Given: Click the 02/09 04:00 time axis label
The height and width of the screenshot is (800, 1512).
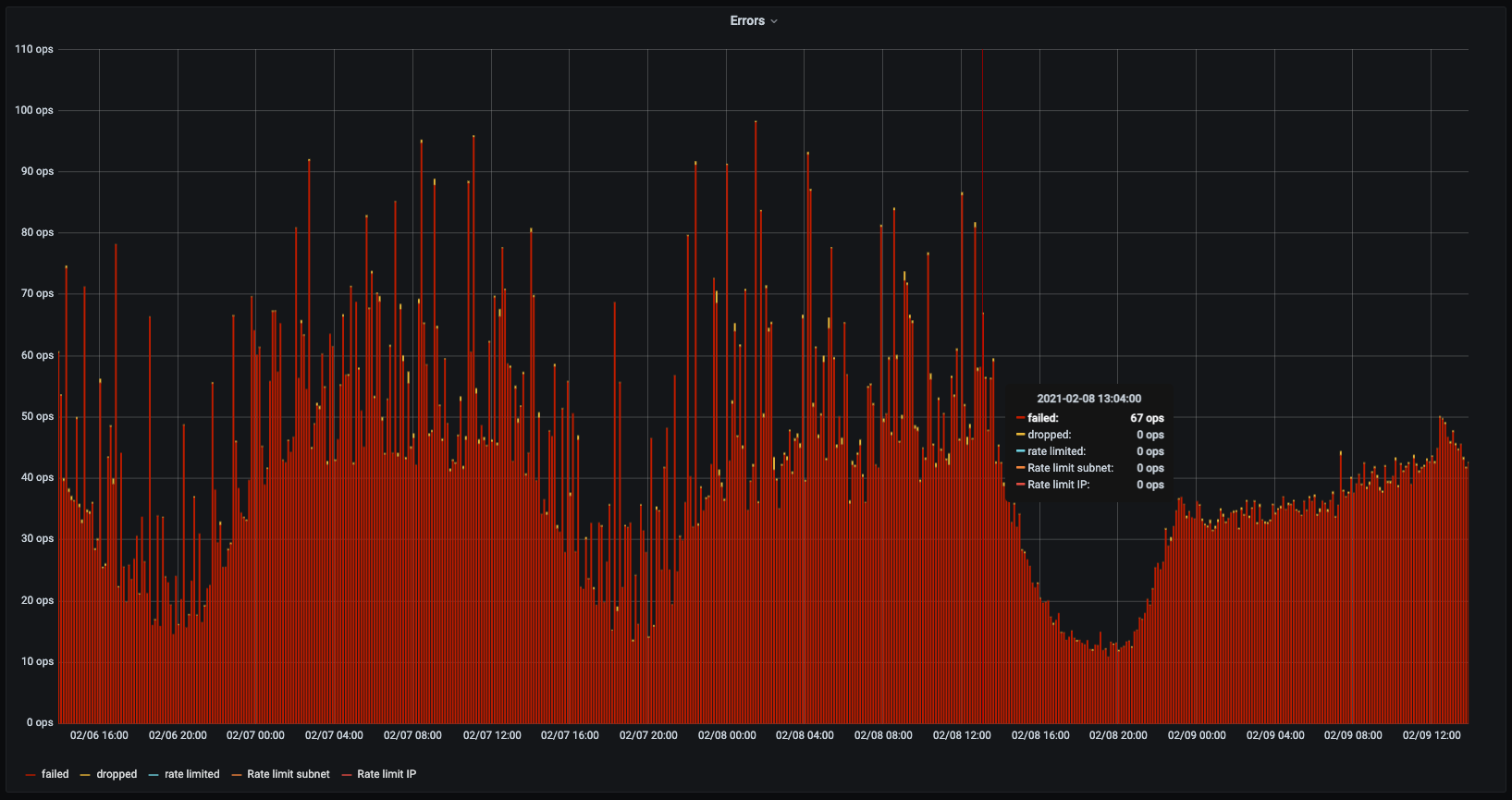Looking at the screenshot, I should pos(1275,735).
